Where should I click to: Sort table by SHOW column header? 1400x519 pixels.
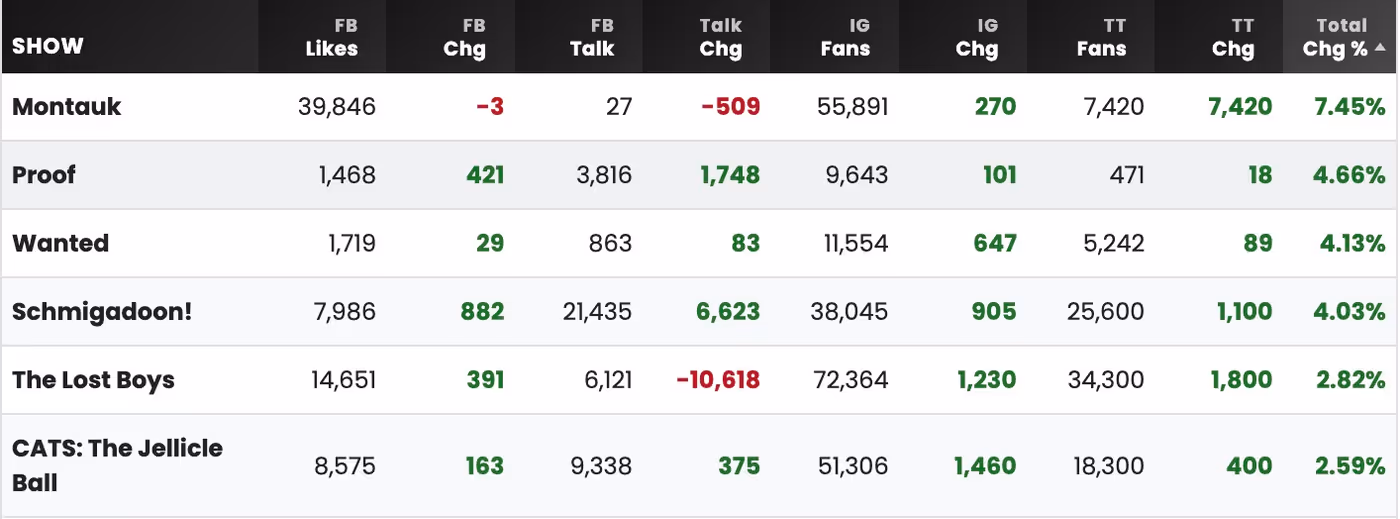[48, 46]
